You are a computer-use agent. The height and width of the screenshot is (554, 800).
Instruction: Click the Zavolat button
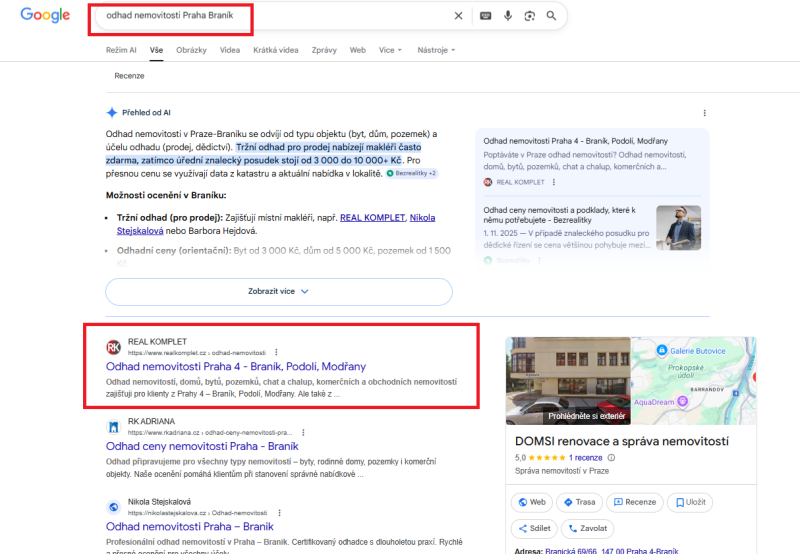tap(587, 528)
